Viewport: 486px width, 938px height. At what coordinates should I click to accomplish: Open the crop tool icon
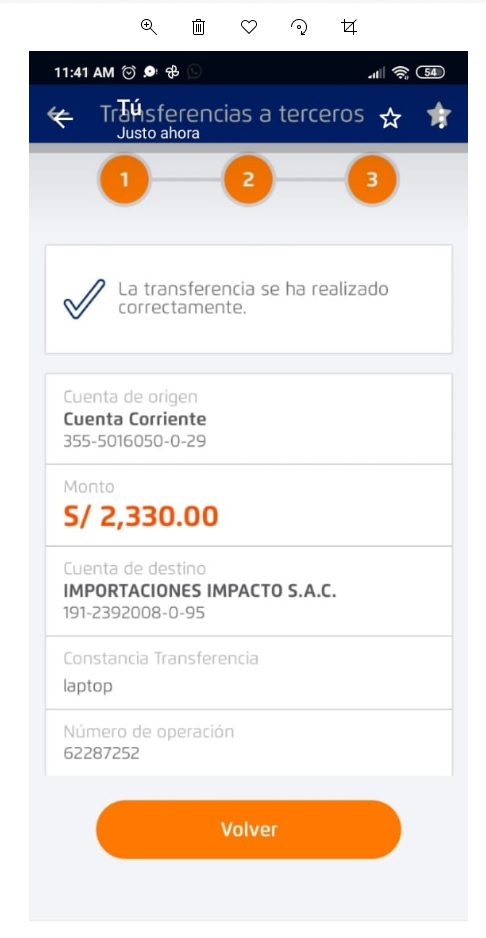point(349,27)
